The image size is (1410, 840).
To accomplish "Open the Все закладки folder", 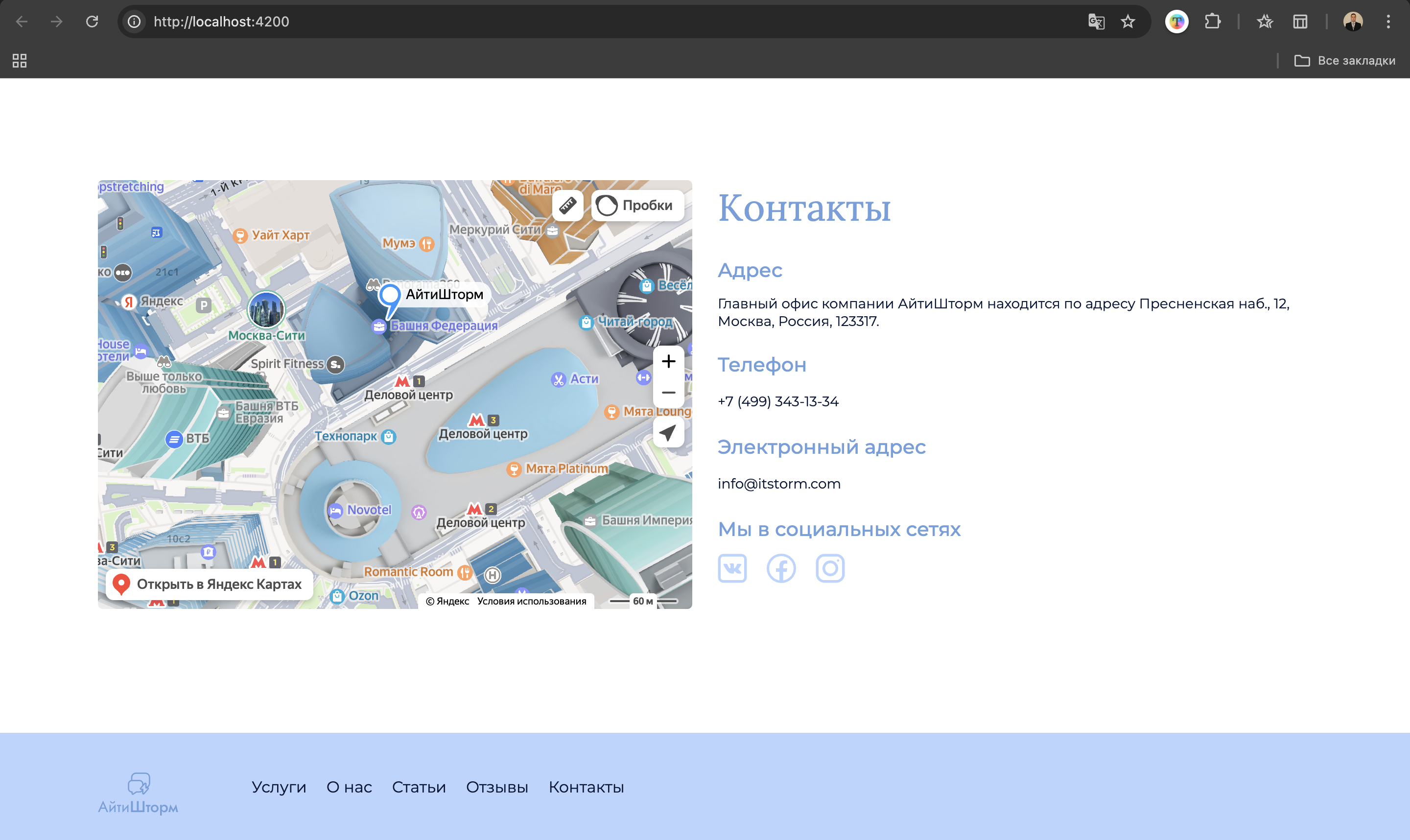I will (1344, 61).
